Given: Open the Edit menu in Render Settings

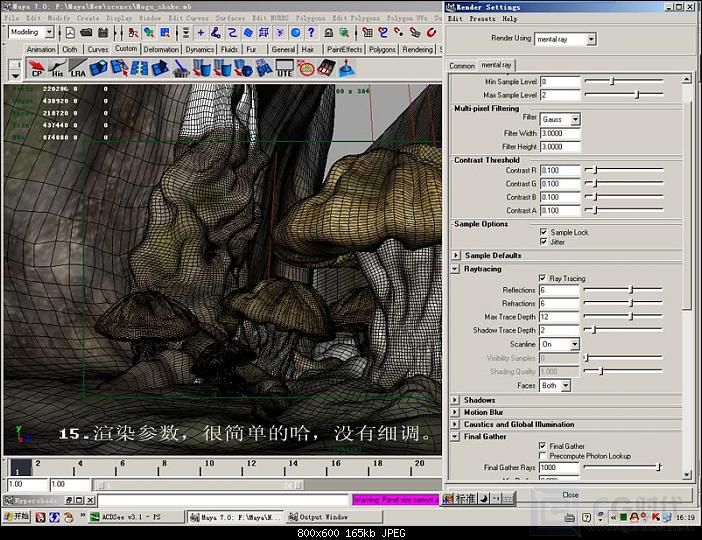Looking at the screenshot, I should pyautogui.click(x=455, y=19).
